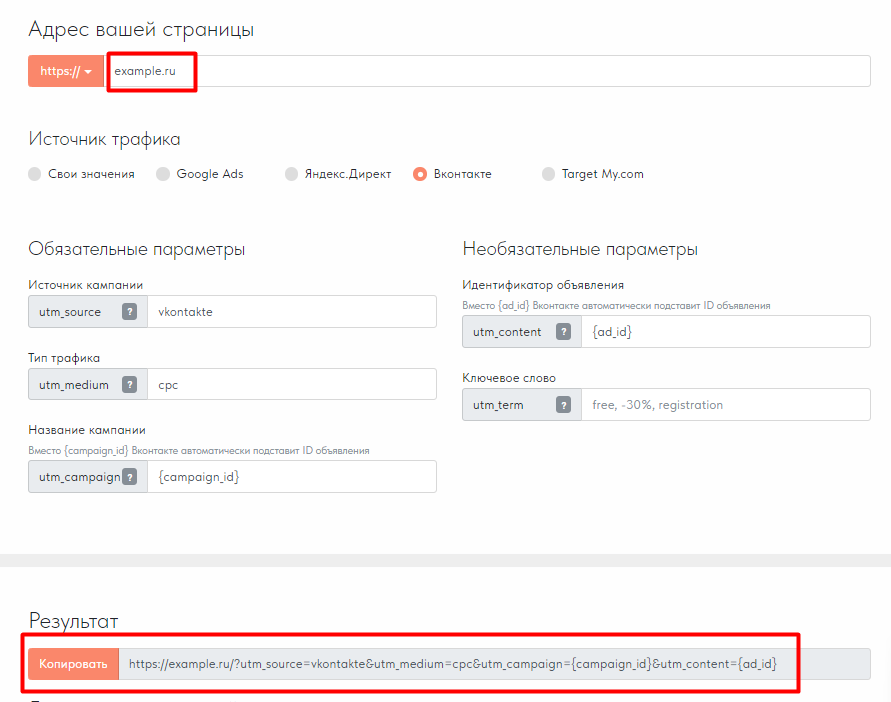Expand the https:// protocol dropdown
The width and height of the screenshot is (891, 702).
66,72
